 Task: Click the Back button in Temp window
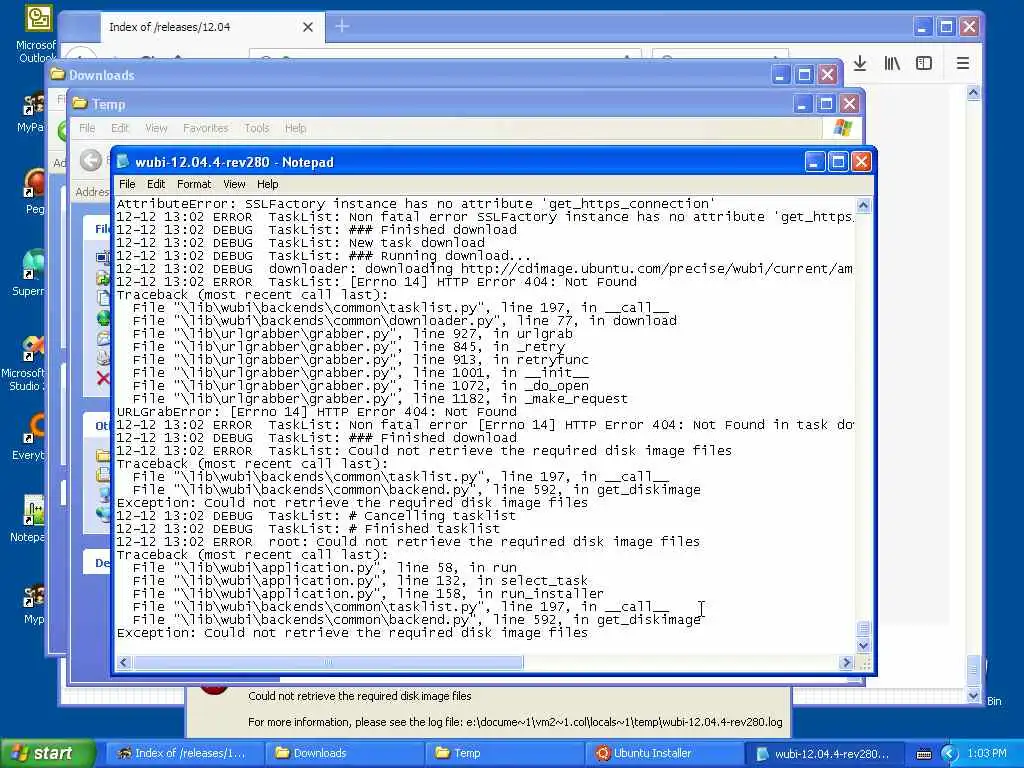[91, 160]
